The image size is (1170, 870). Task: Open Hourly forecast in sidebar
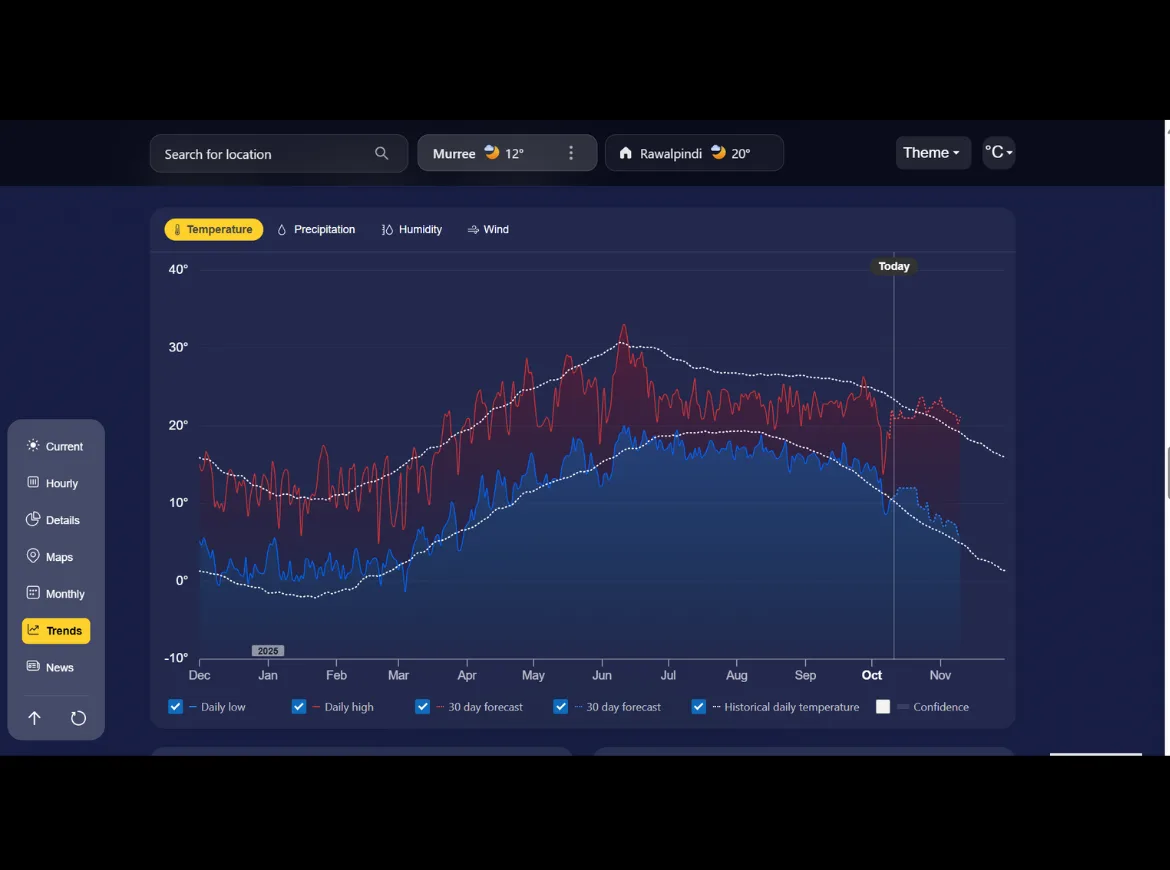(56, 483)
